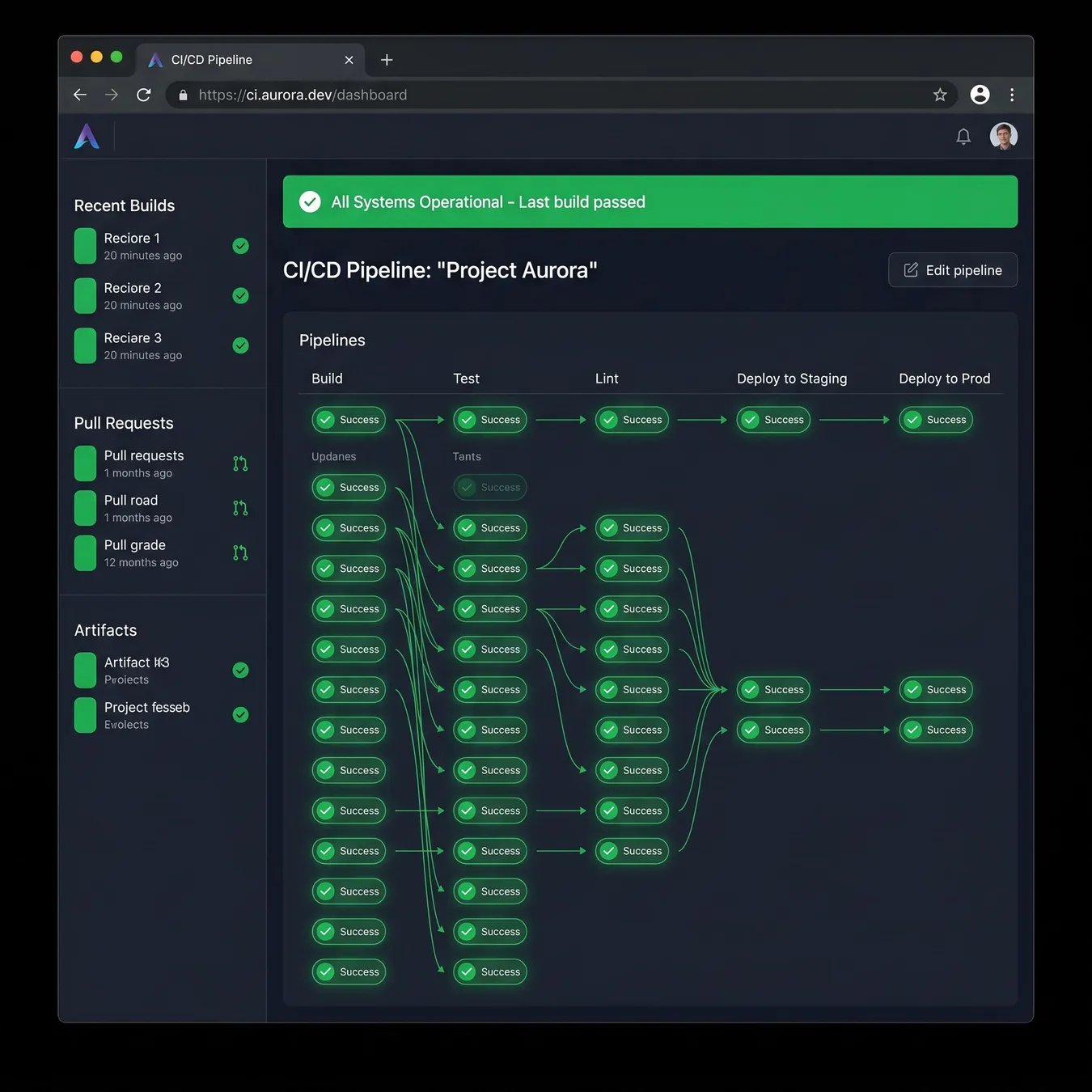Click the site lock icon in the address bar
Screen dimensions: 1092x1092
tap(183, 95)
